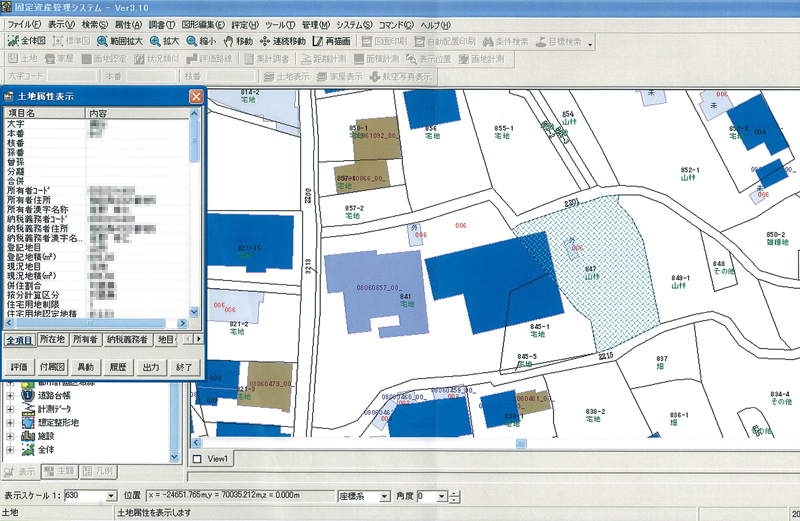Click map horizontal scrollbar left arrow
The height and width of the screenshot is (521, 800).
196,443
